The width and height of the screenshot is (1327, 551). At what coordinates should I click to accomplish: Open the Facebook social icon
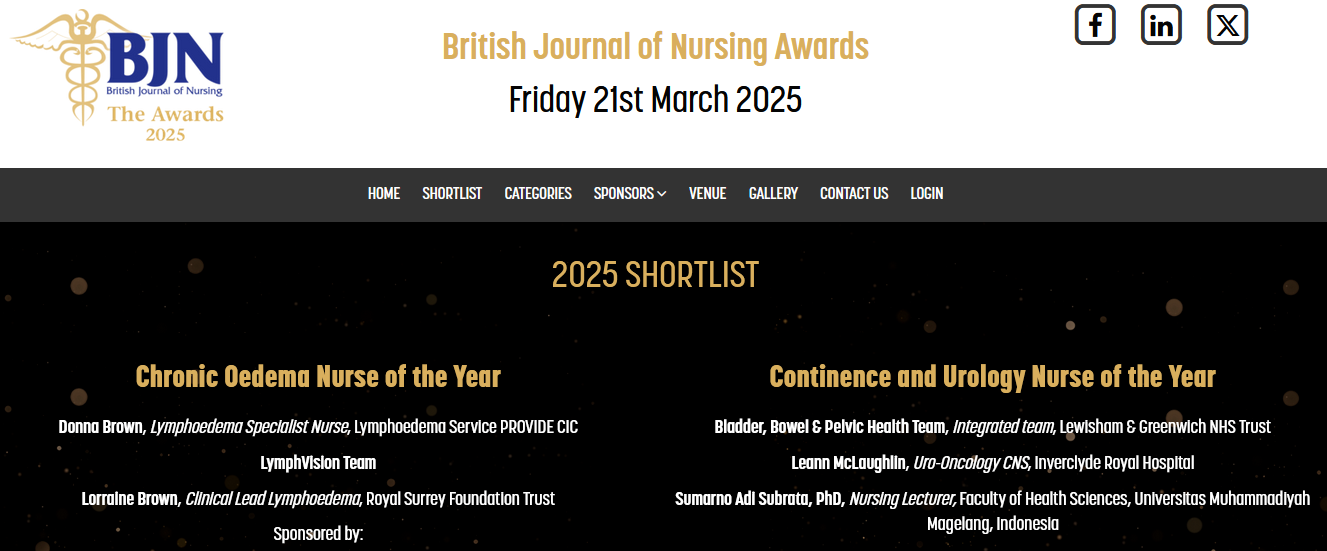point(1095,25)
